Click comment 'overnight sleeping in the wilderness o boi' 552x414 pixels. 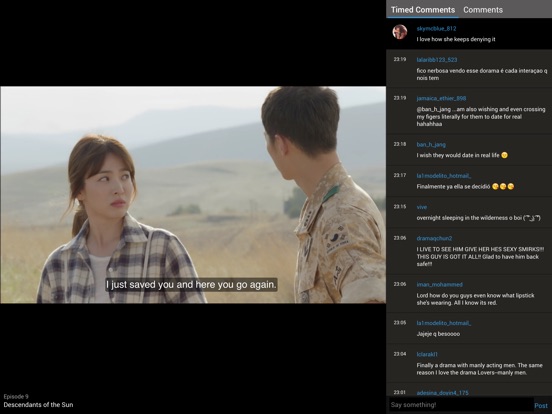pyautogui.click(x=478, y=218)
